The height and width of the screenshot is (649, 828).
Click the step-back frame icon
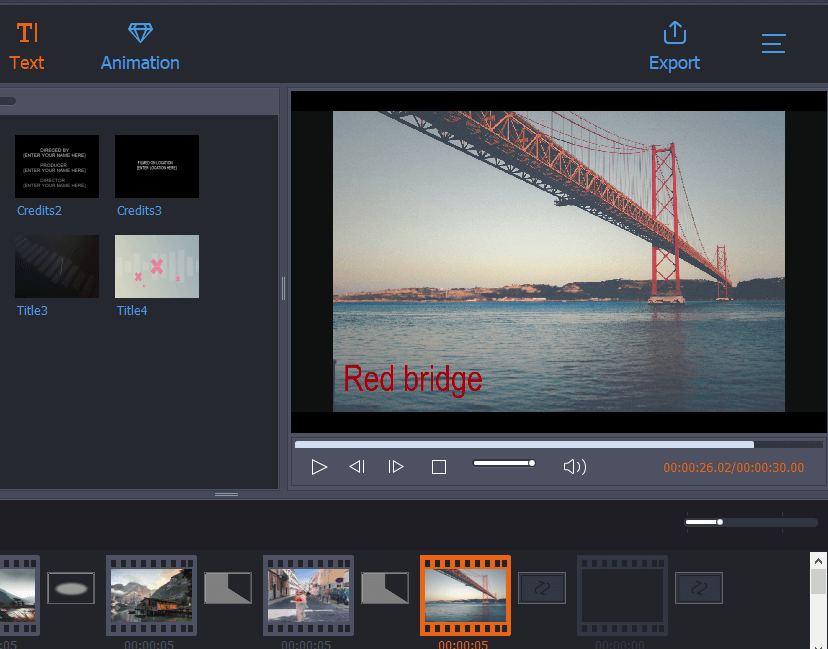[x=357, y=465]
